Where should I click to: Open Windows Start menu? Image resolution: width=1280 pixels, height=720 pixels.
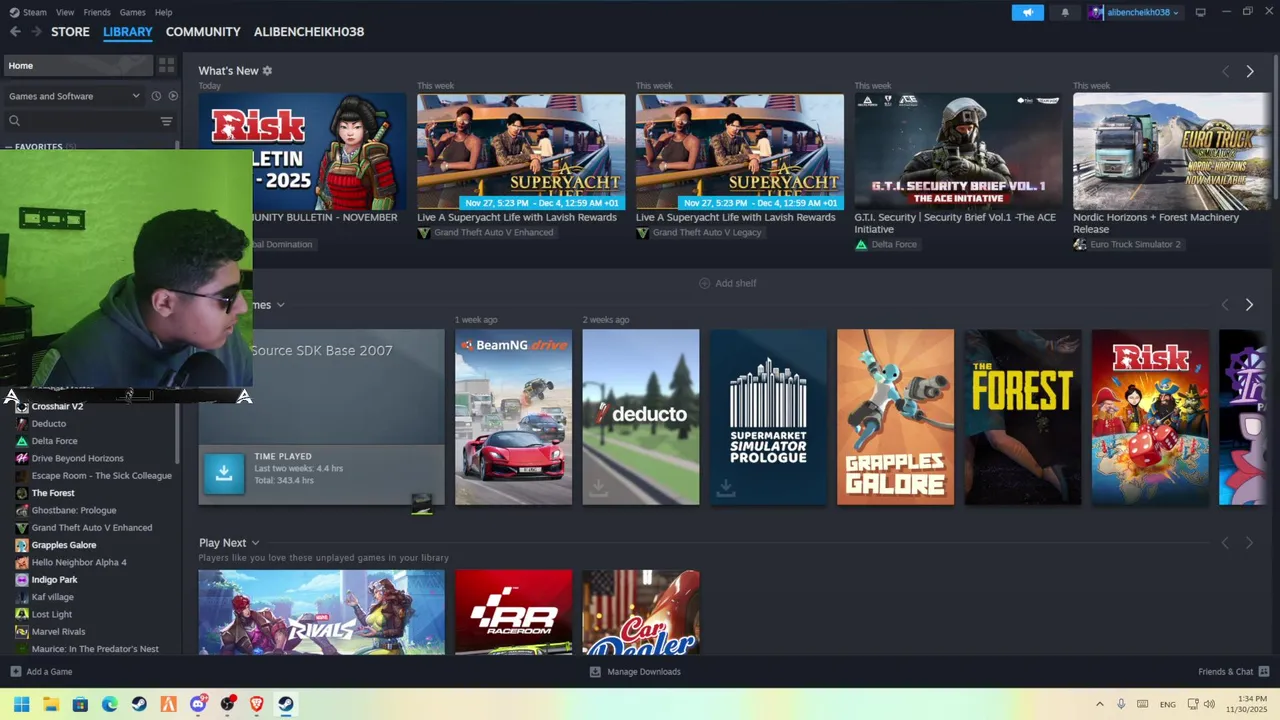click(21, 704)
